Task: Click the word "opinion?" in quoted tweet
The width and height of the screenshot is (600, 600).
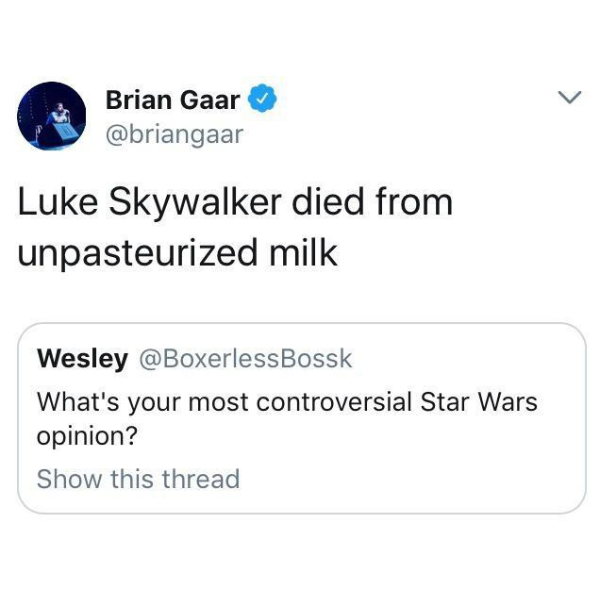Action: 87,436
